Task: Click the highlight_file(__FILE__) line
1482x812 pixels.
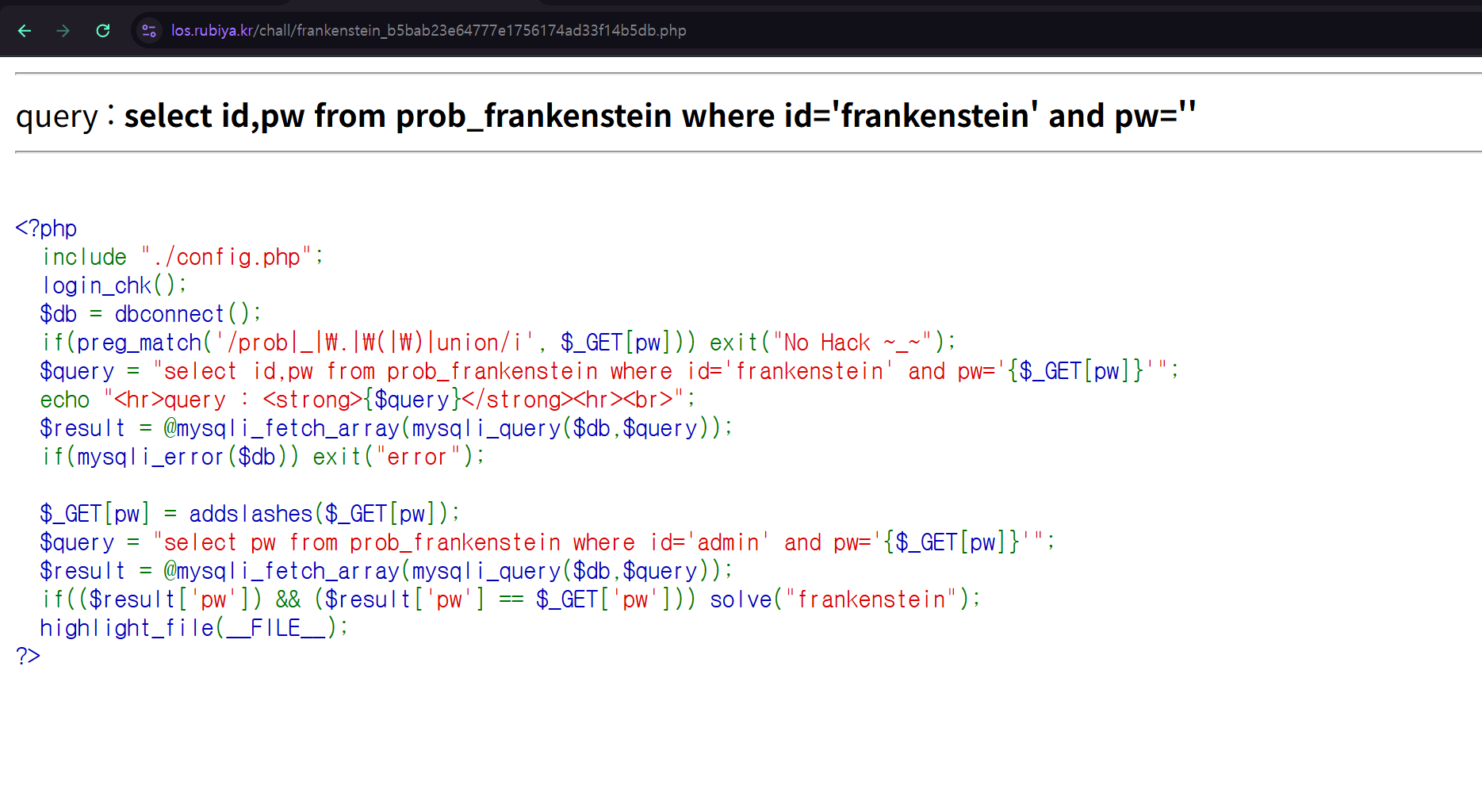Action: tap(193, 628)
